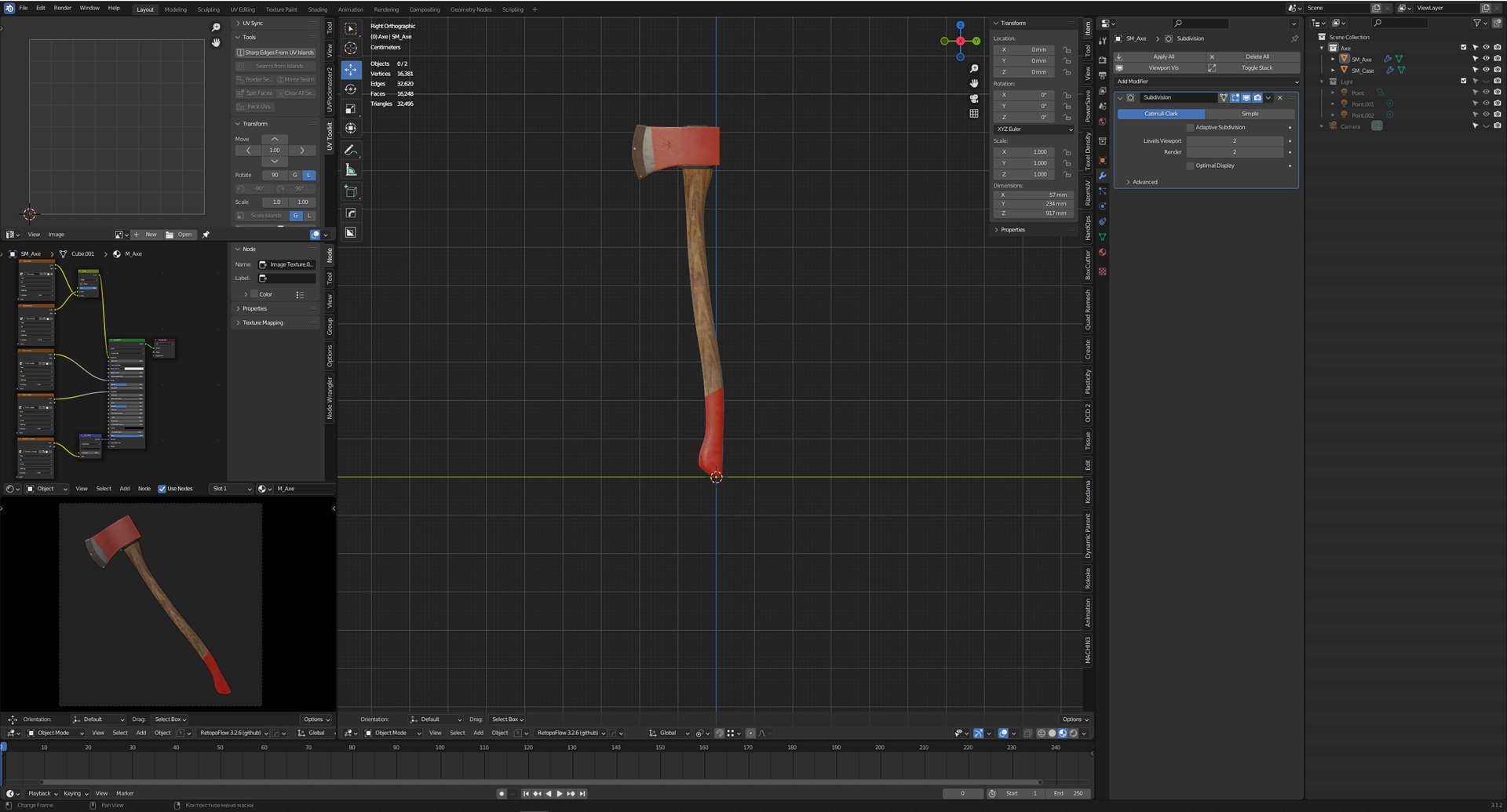Hide SM_Axe in viewport via eye icon
Screen dimensions: 1507x812
(1486, 59)
